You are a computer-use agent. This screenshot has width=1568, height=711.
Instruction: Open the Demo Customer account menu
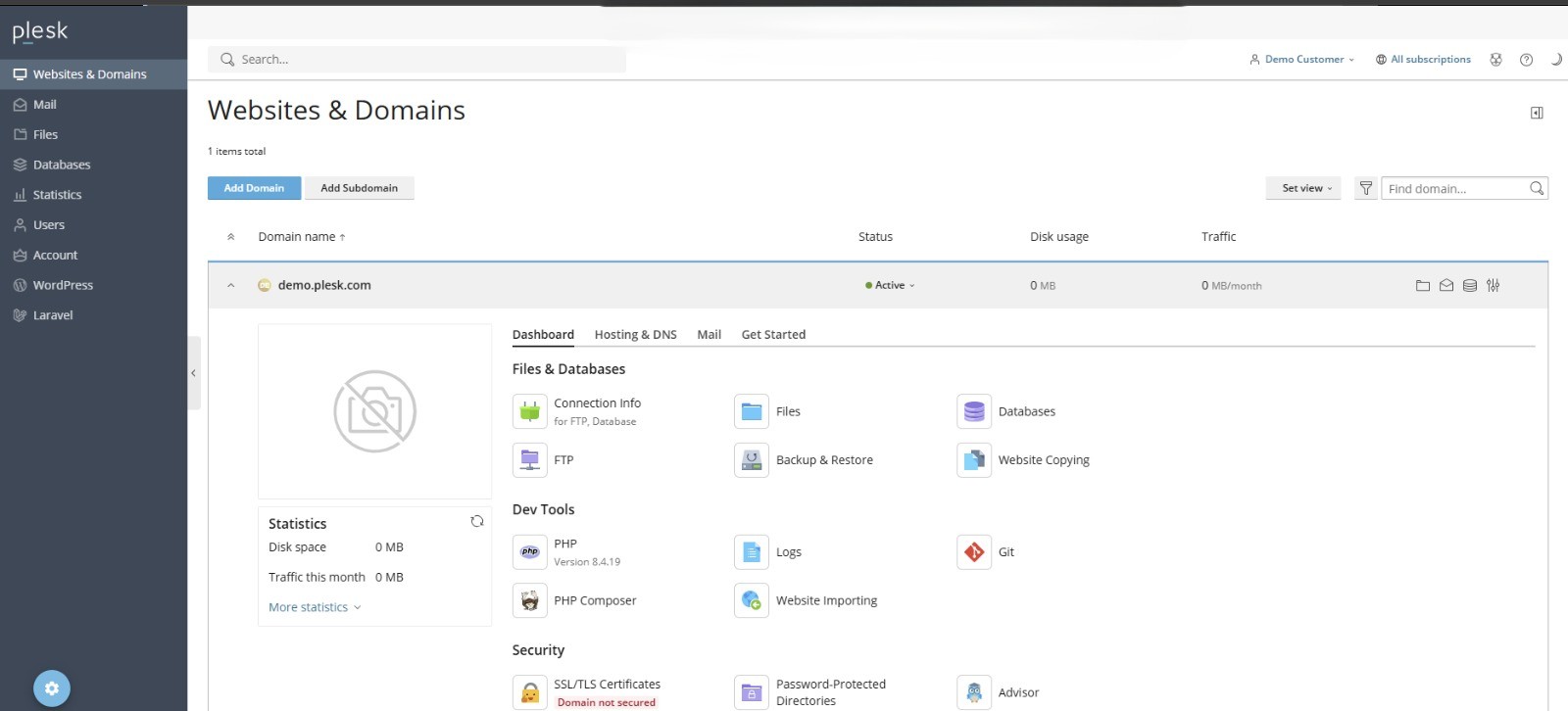click(x=1301, y=60)
